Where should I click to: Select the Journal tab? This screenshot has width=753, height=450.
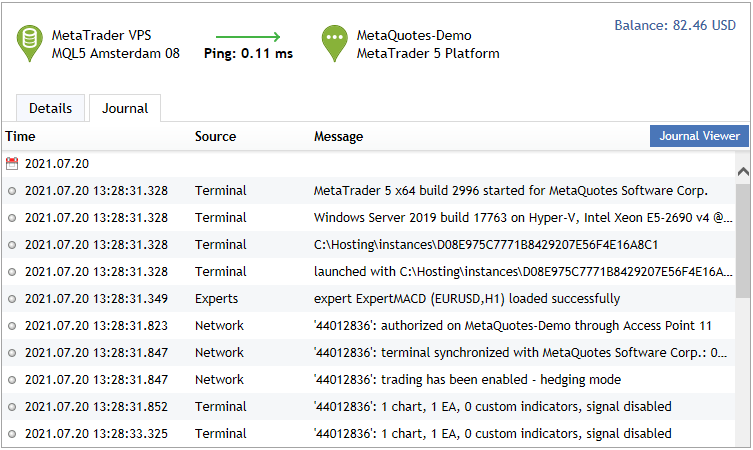125,108
